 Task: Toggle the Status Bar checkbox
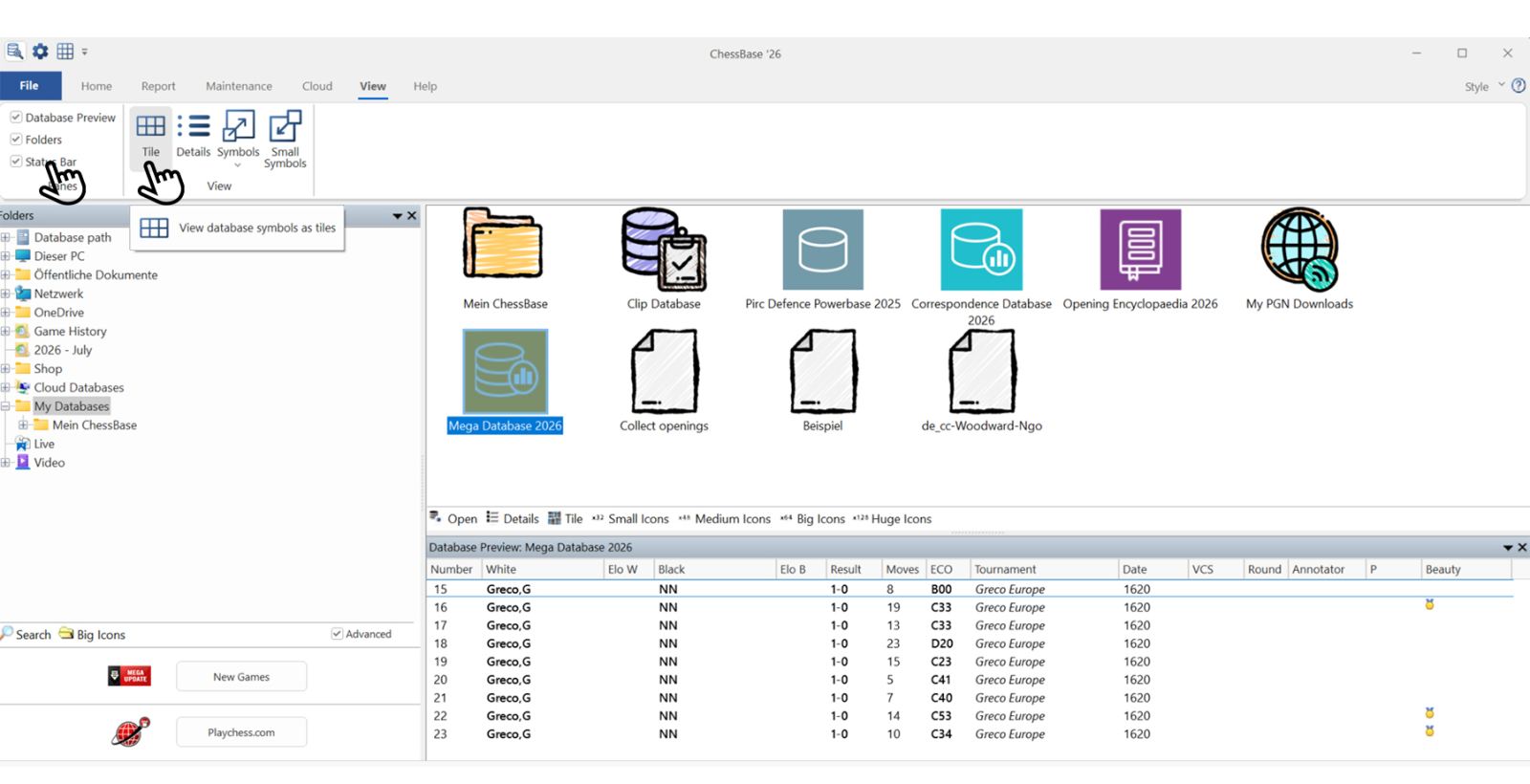[16, 161]
